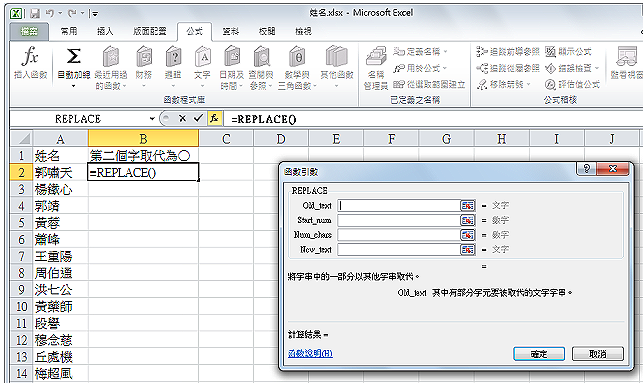
Task: Select column B header
Action: pos(143,139)
